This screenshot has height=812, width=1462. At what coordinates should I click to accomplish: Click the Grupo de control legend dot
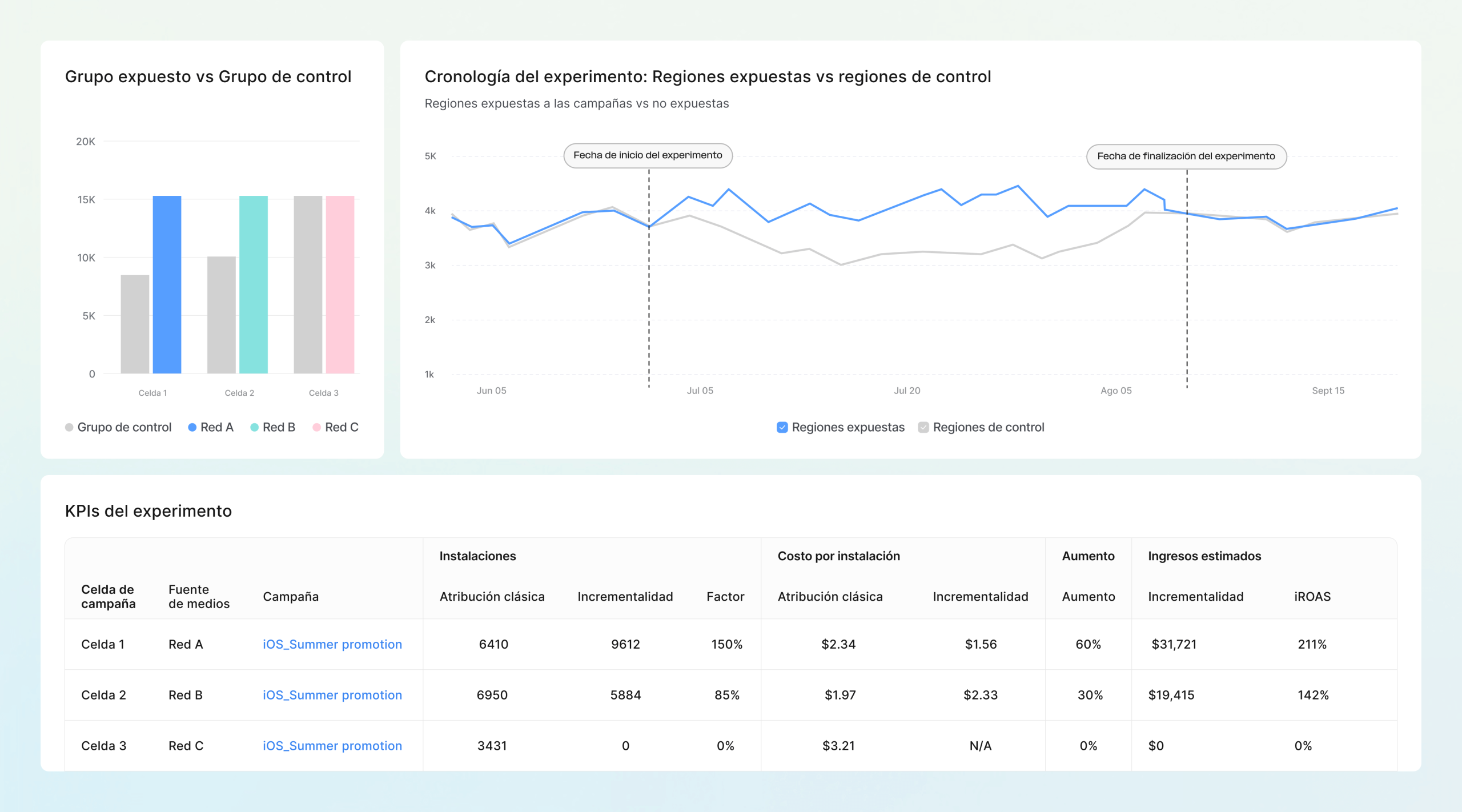69,427
